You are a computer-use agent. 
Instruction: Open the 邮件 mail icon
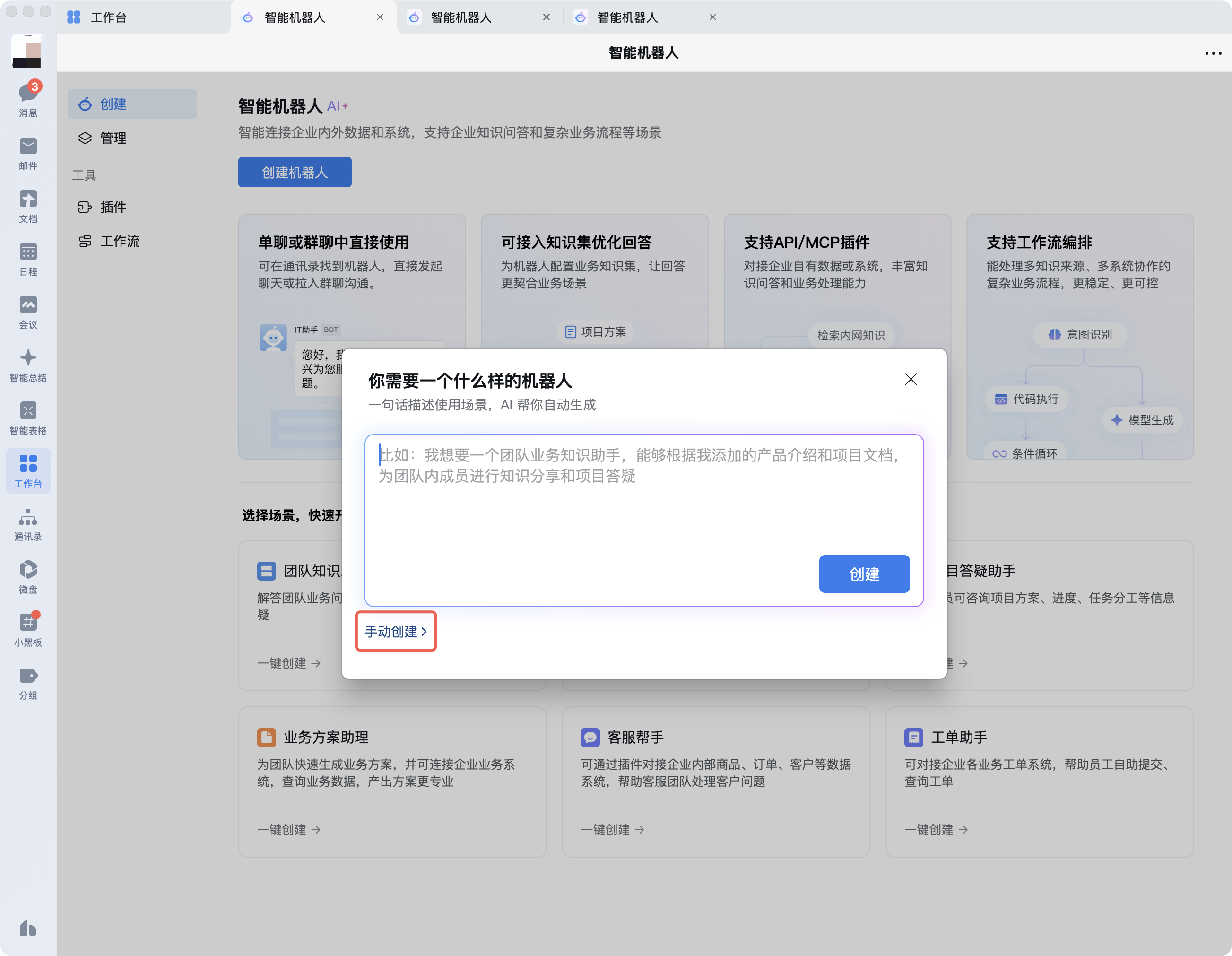coord(27,147)
